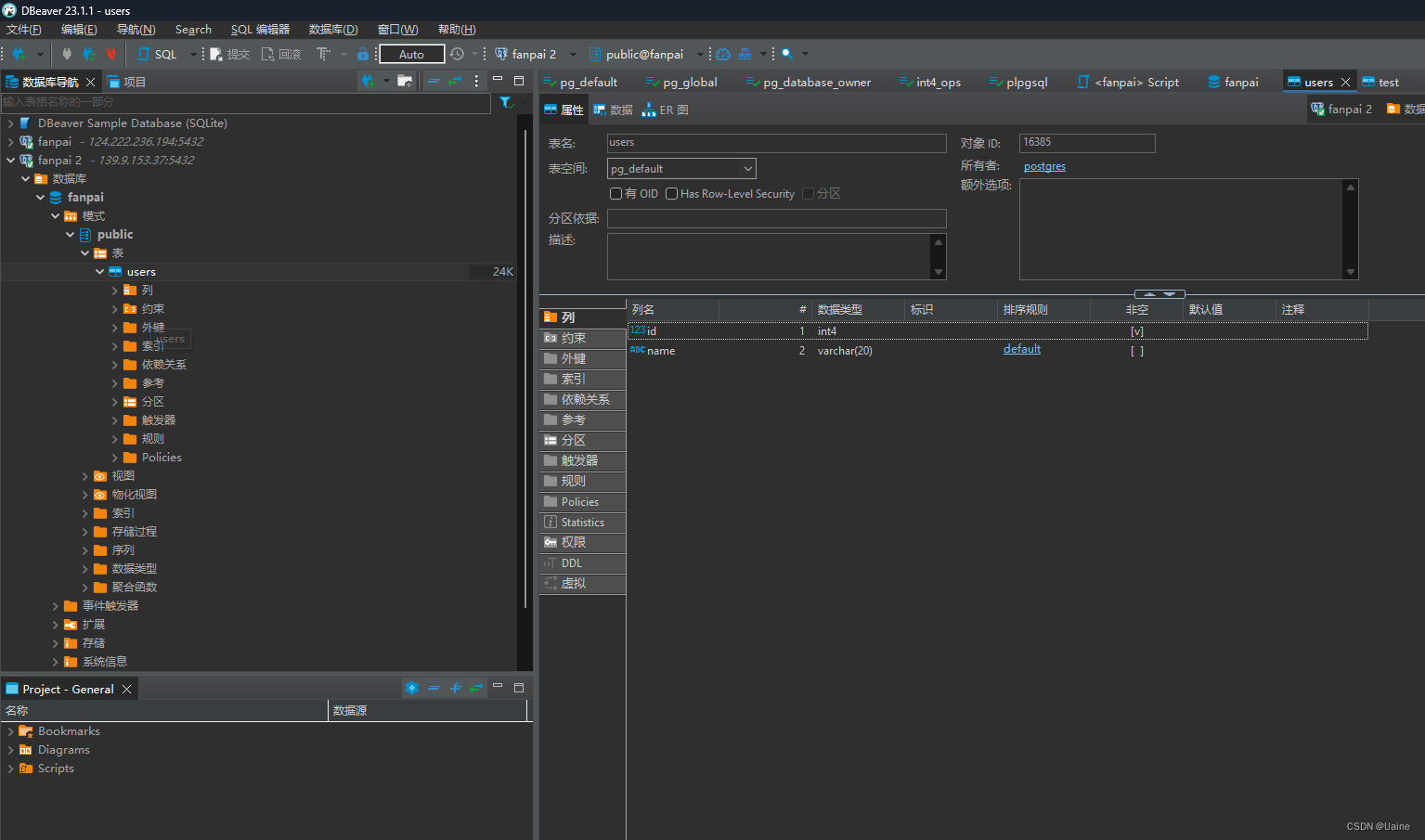This screenshot has width=1425, height=840.
Task: Open the 编辑(E) menu
Action: 79,30
